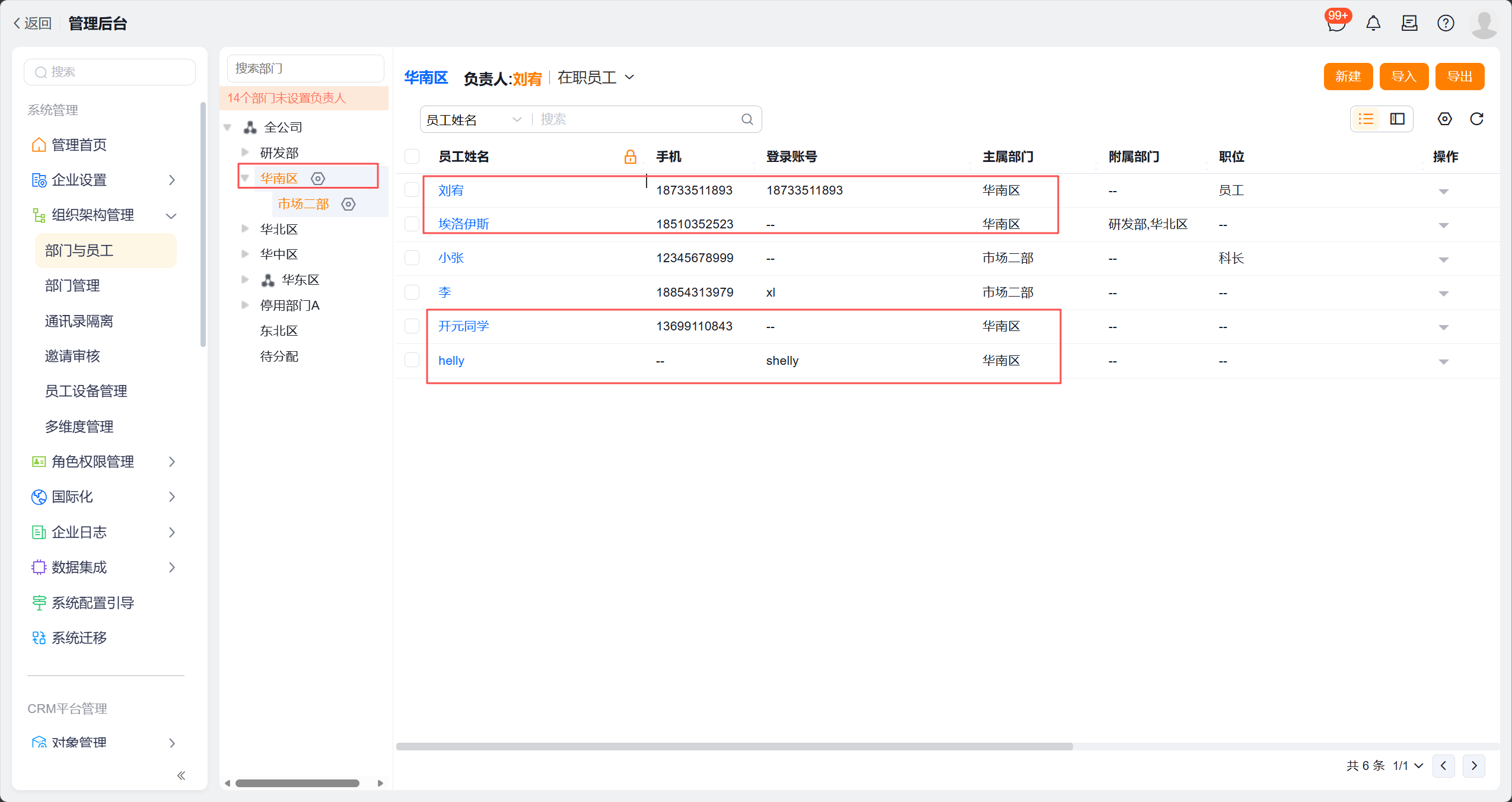
Task: Switch to split panel view layout
Action: pyautogui.click(x=1397, y=119)
